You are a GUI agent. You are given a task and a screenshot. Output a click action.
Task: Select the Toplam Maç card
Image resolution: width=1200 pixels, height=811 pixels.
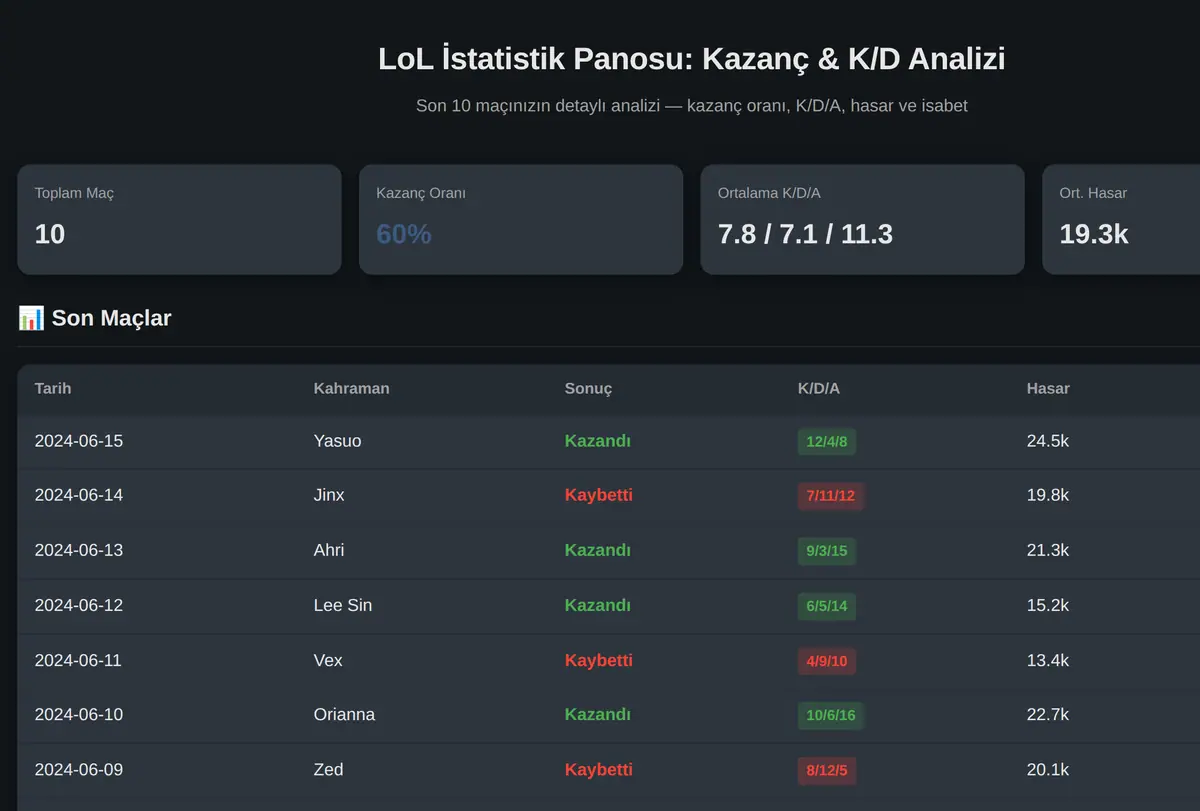pyautogui.click(x=179, y=220)
